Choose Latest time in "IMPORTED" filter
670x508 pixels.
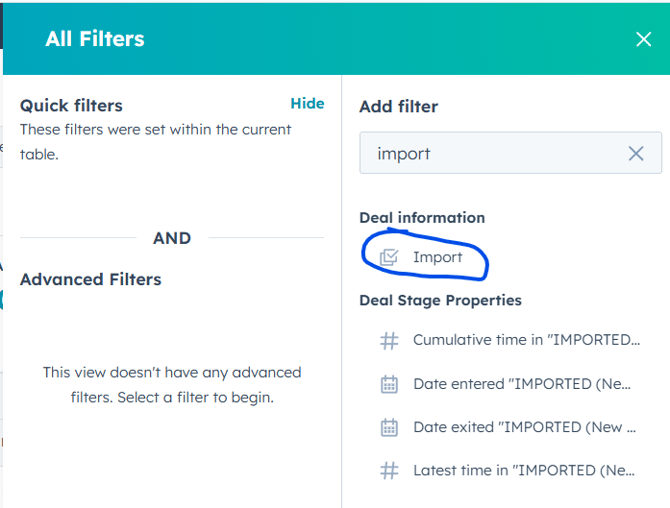[x=524, y=470]
